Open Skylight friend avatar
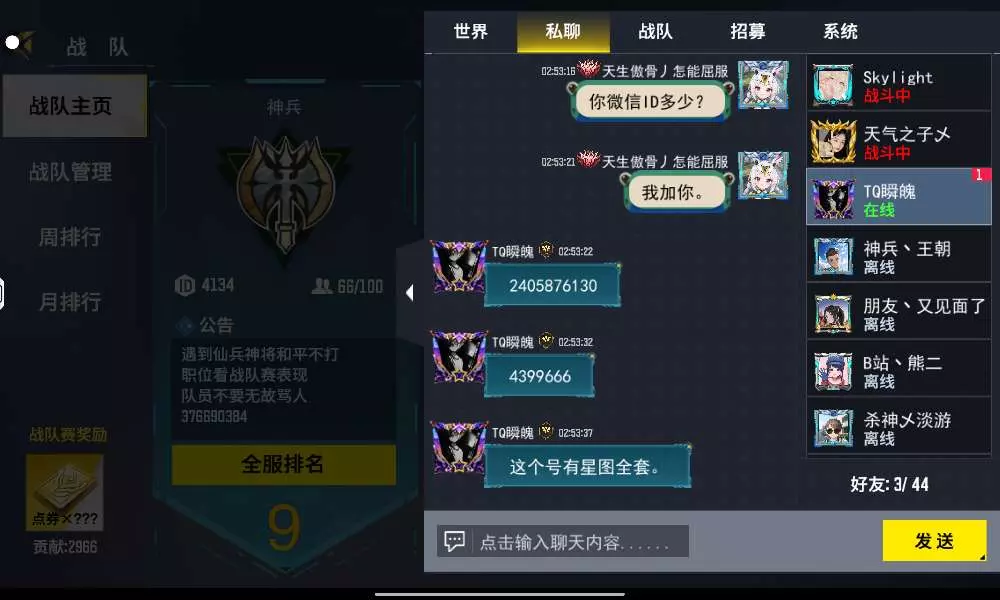Viewport: 1000px width, 600px height. pos(832,84)
